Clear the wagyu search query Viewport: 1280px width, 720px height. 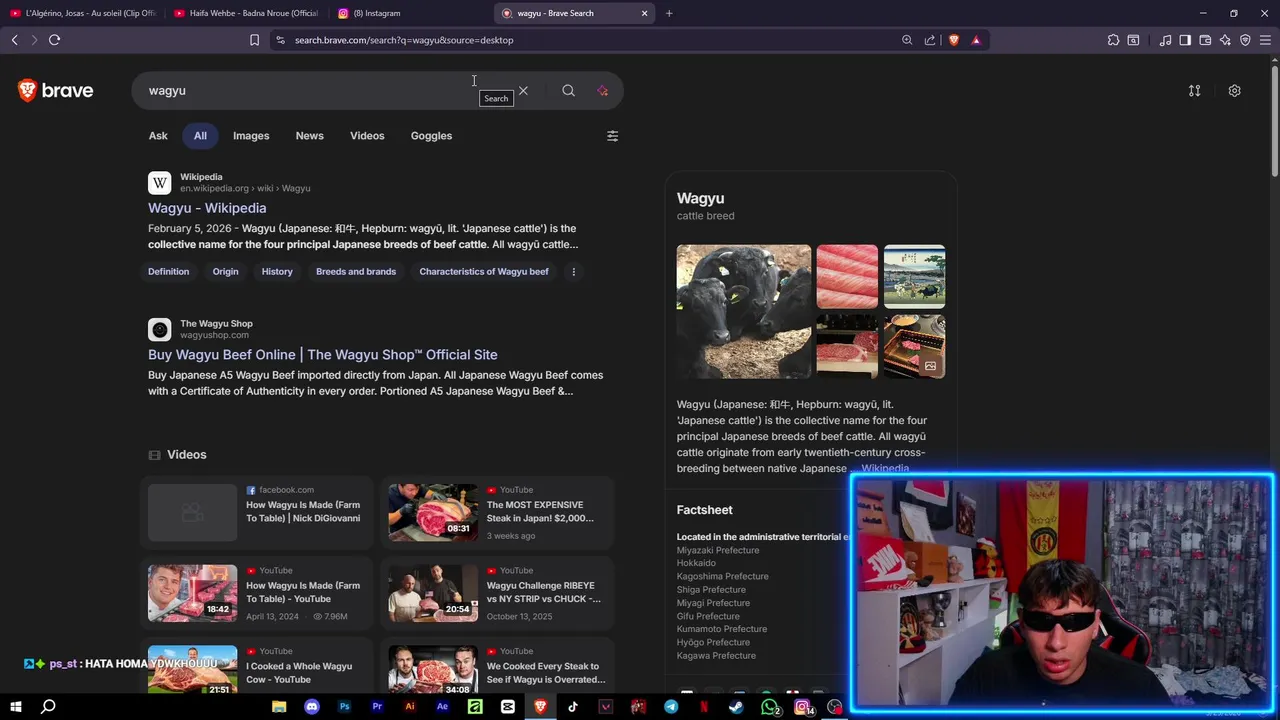tap(523, 91)
